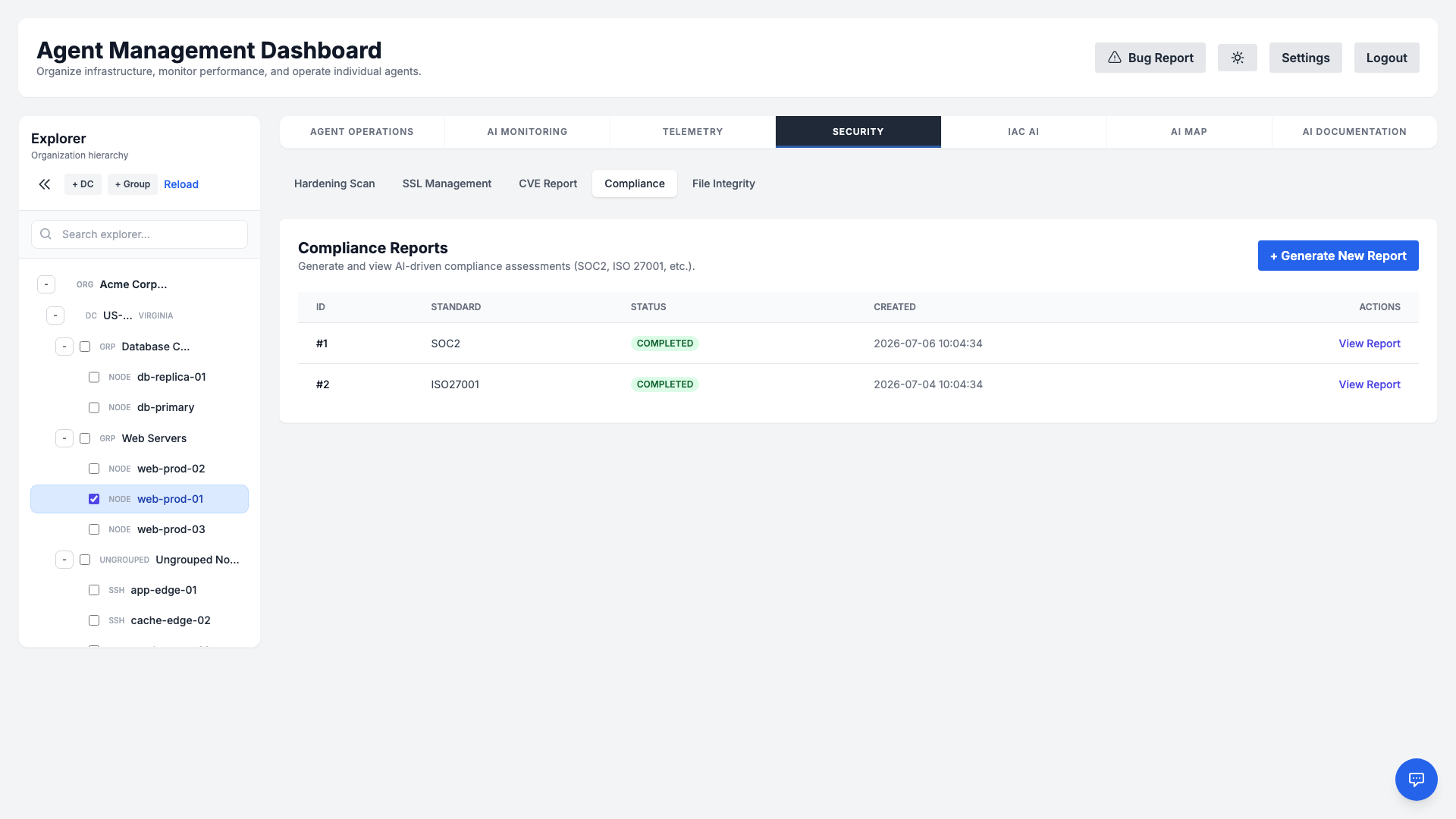The height and width of the screenshot is (819, 1456).
Task: Click the date 2026-07-04 10:04:34
Action: point(927,384)
